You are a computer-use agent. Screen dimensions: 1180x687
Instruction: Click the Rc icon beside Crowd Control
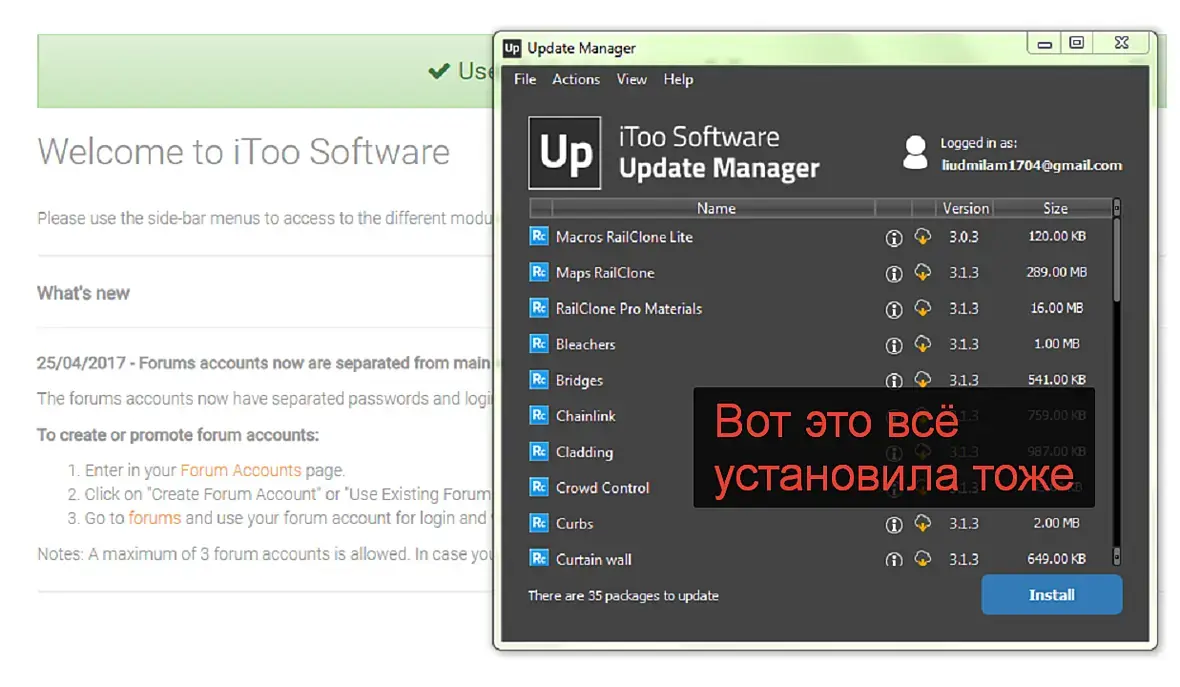coord(539,487)
